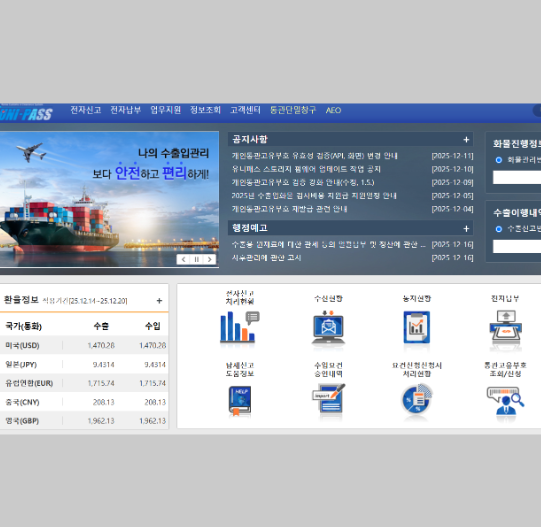The image size is (541, 527).
Task: Click the 화물진행정보 number input field
Action: click(x=517, y=177)
